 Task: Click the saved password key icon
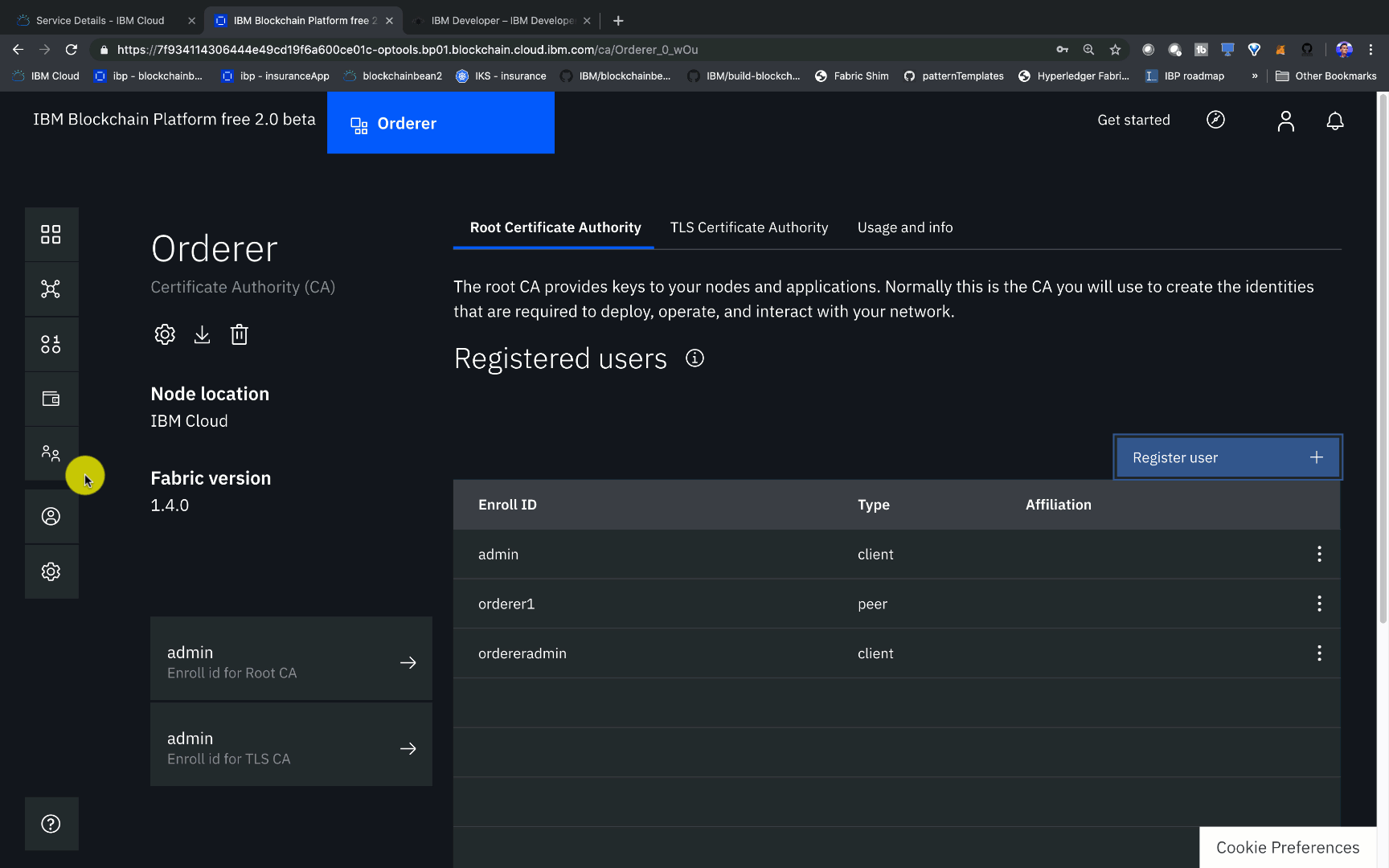tap(1062, 50)
